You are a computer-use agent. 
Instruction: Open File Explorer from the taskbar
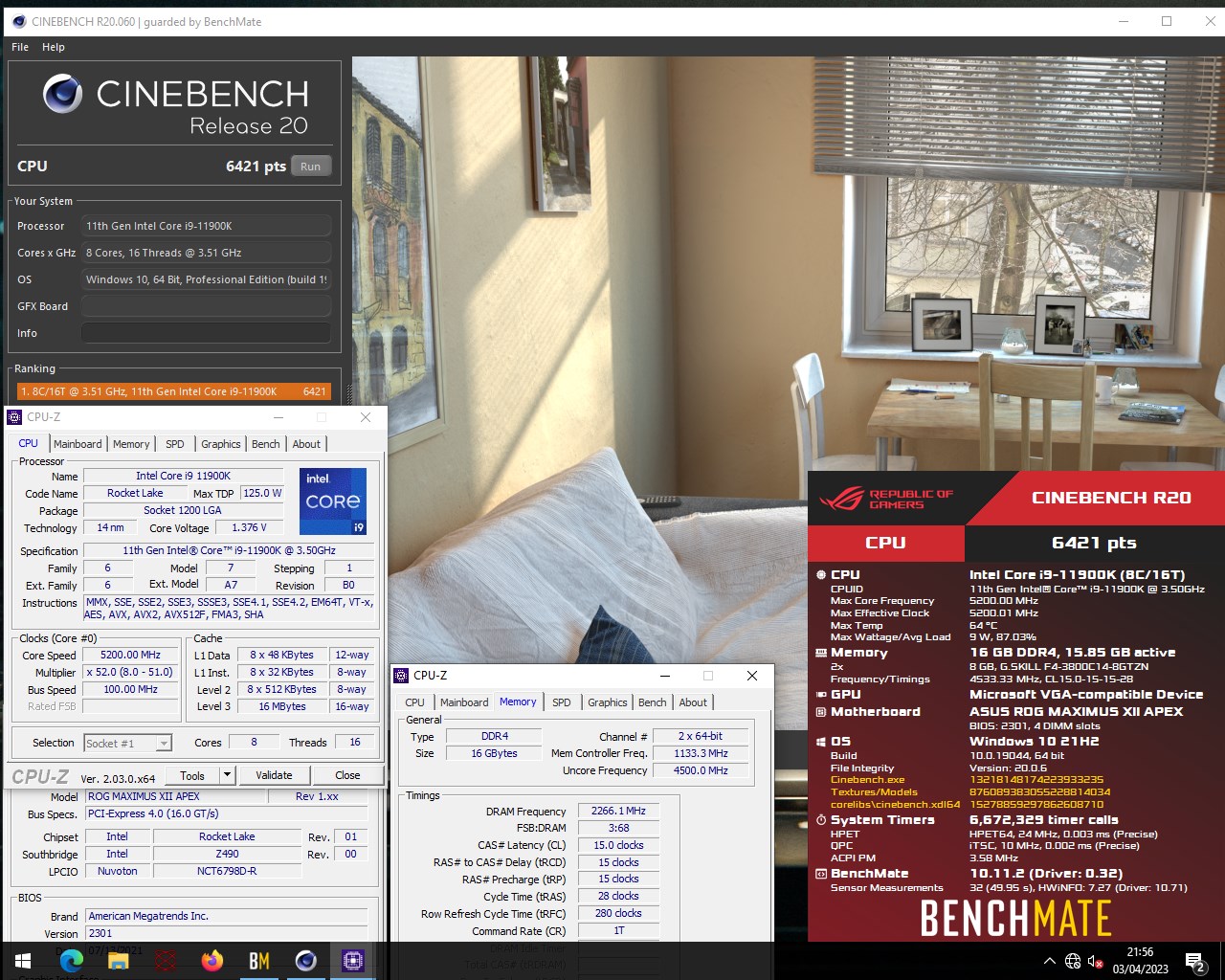119,961
